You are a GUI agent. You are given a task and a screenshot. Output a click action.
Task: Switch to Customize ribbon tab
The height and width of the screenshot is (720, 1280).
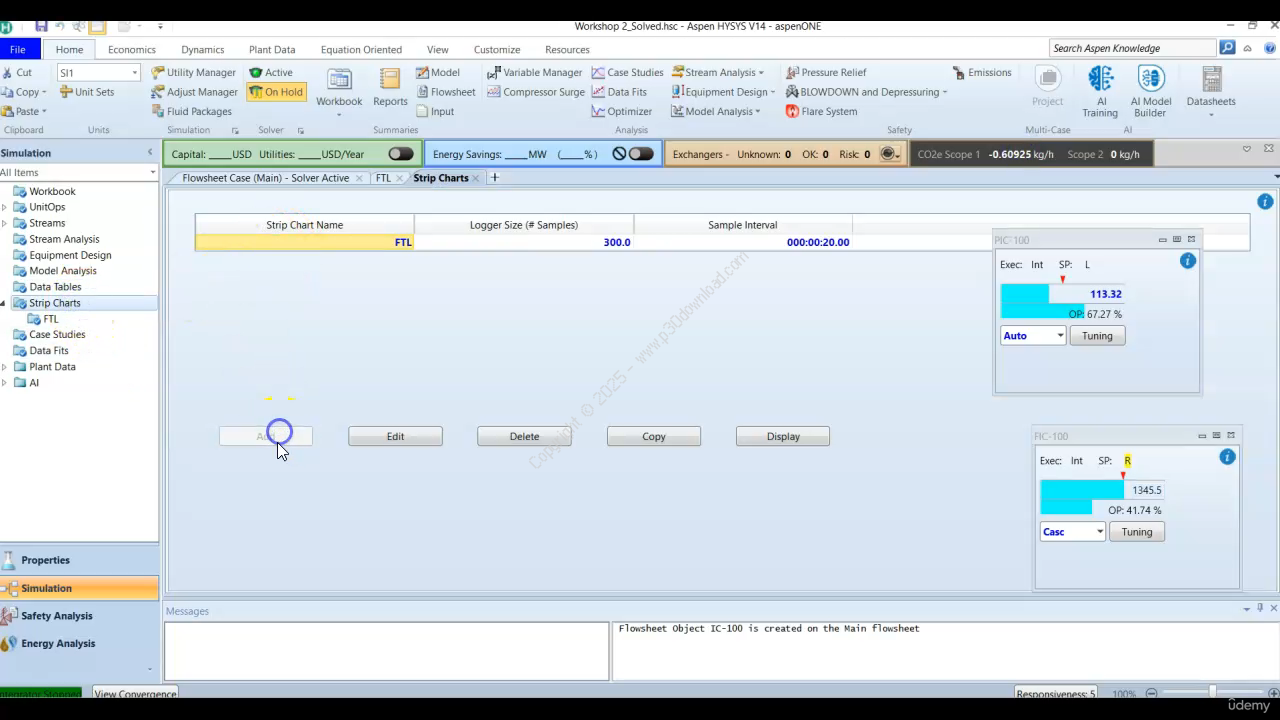[x=497, y=49]
